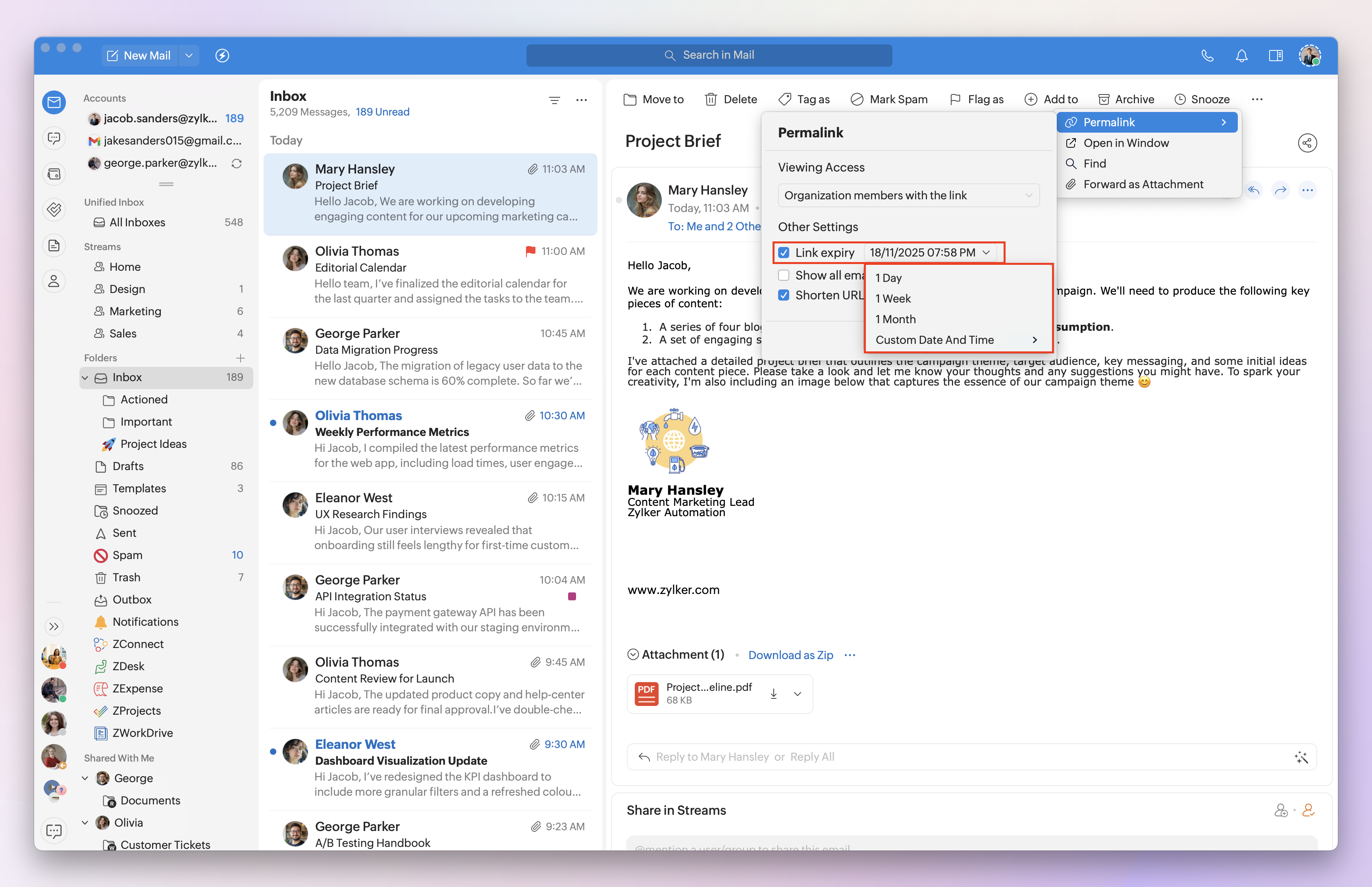Disable the Shorten URL checkbox

[784, 295]
